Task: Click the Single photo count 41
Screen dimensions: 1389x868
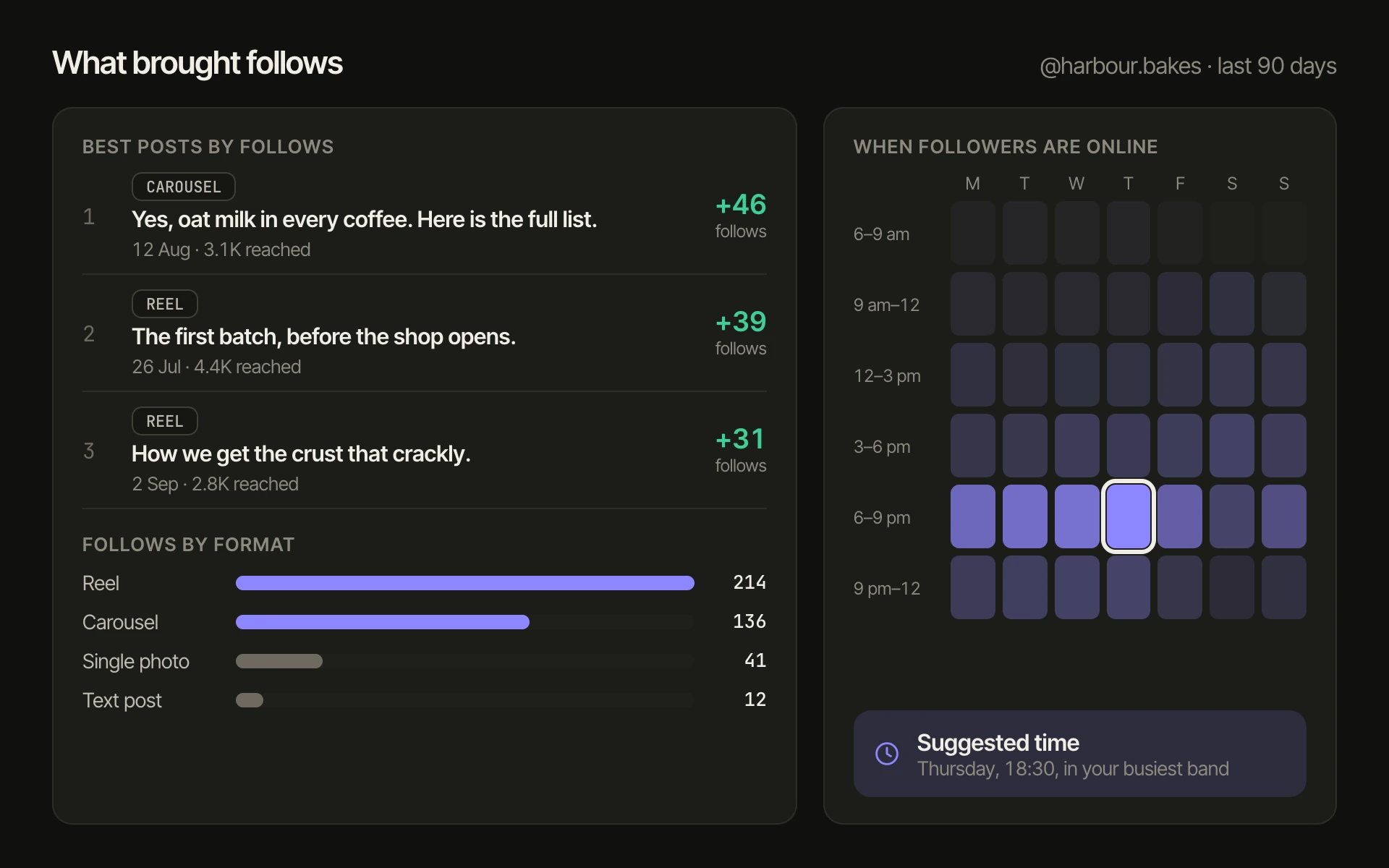Action: [755, 660]
